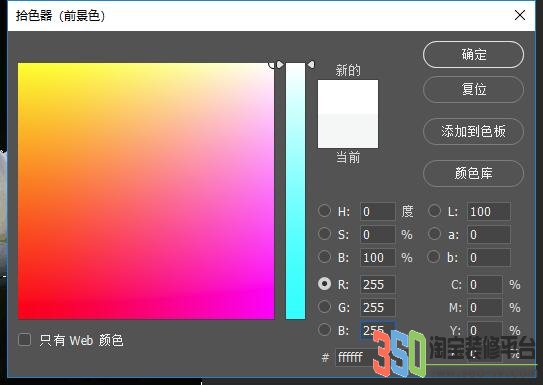Click the 新的 new color swatch
The width and height of the screenshot is (543, 385).
pyautogui.click(x=348, y=97)
